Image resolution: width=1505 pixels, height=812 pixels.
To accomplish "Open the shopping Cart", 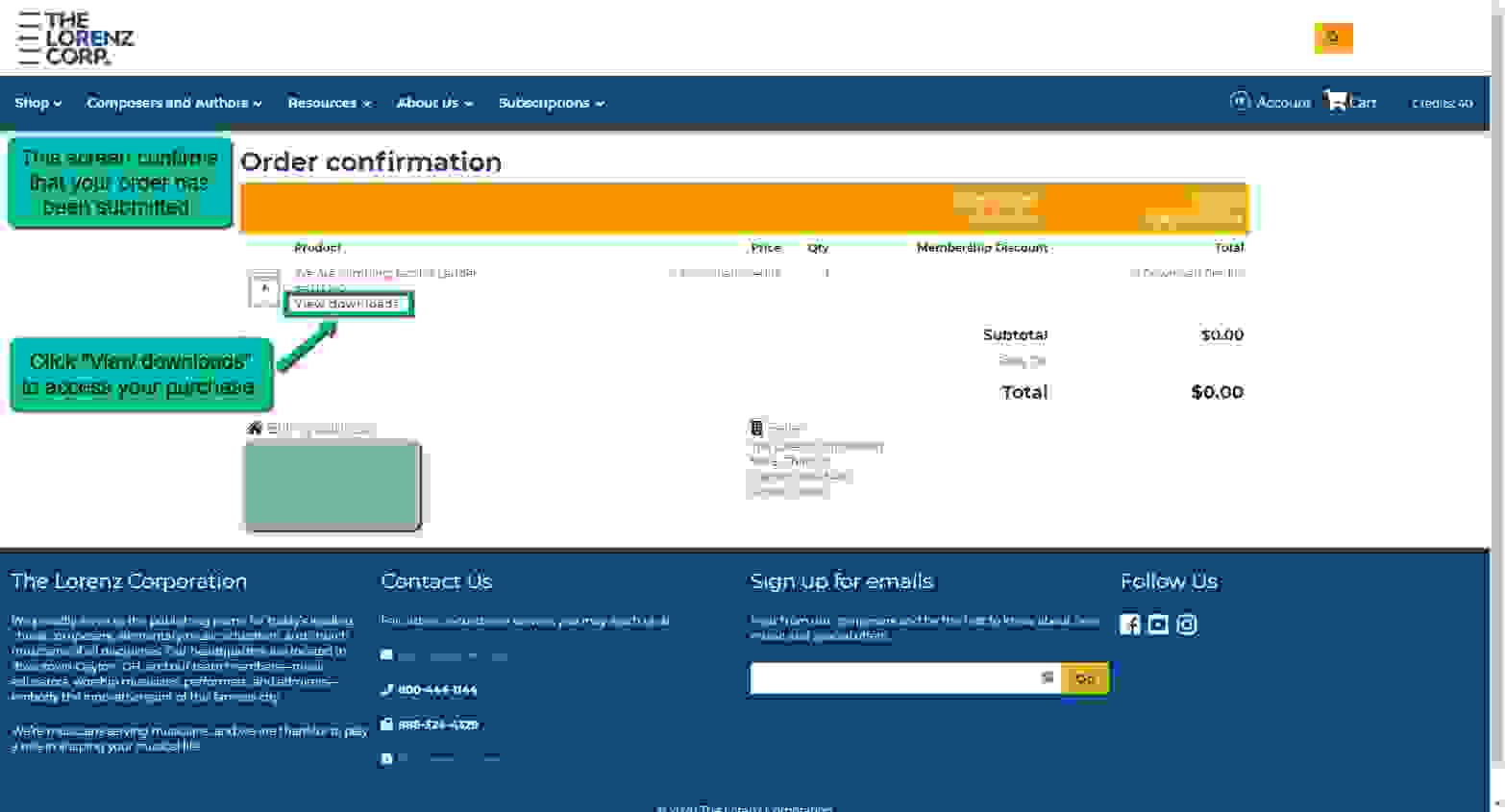I will point(1350,101).
